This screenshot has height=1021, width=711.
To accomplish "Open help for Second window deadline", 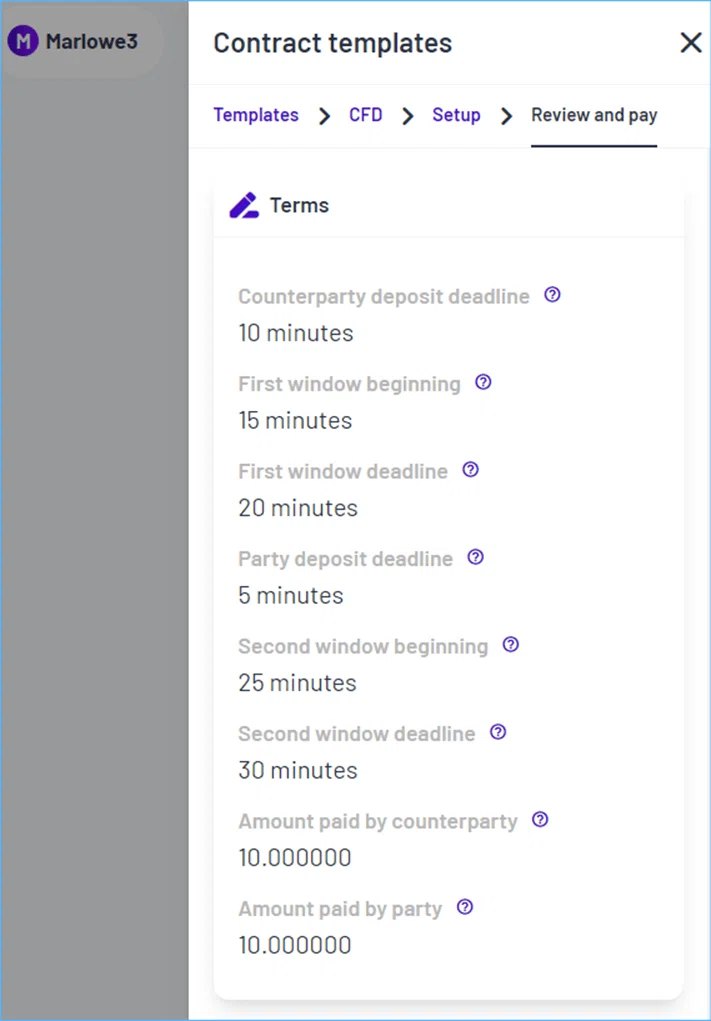I will [x=498, y=732].
